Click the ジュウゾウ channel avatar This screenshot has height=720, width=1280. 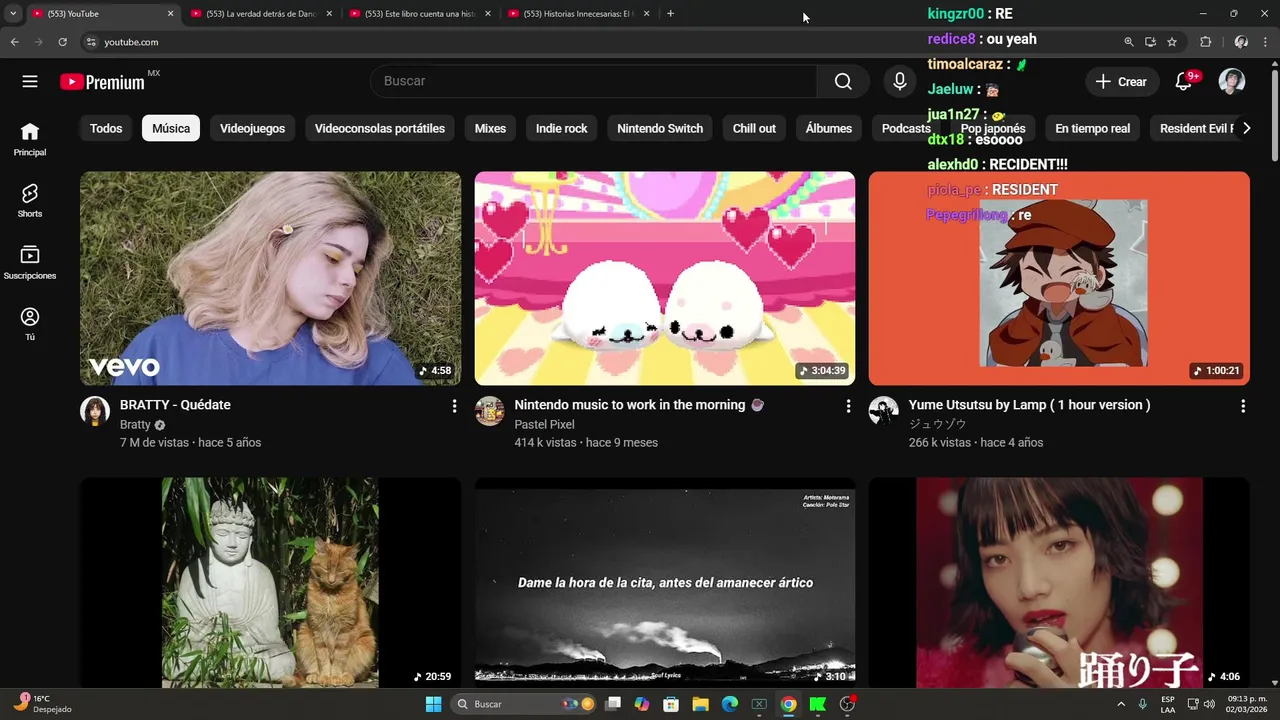click(x=883, y=411)
